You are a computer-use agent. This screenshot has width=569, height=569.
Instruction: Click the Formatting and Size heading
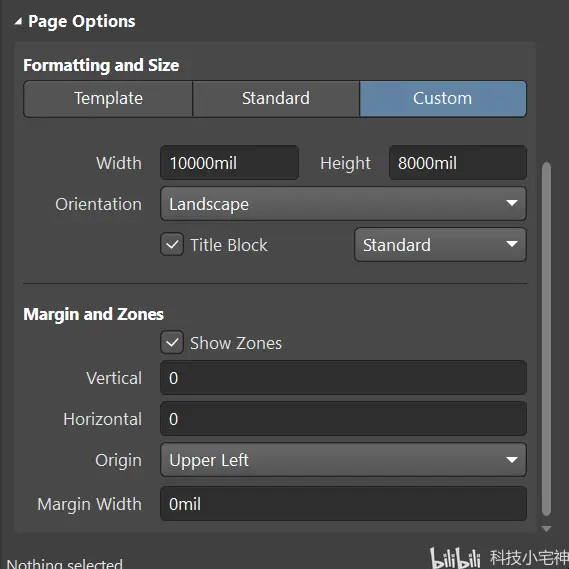pos(101,65)
